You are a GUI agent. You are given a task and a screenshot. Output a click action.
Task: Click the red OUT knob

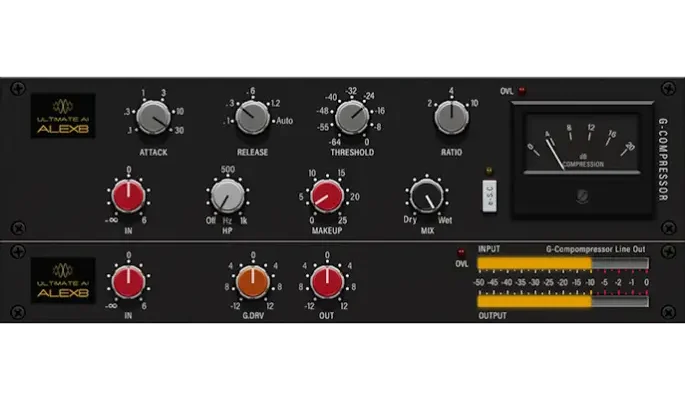(327, 282)
